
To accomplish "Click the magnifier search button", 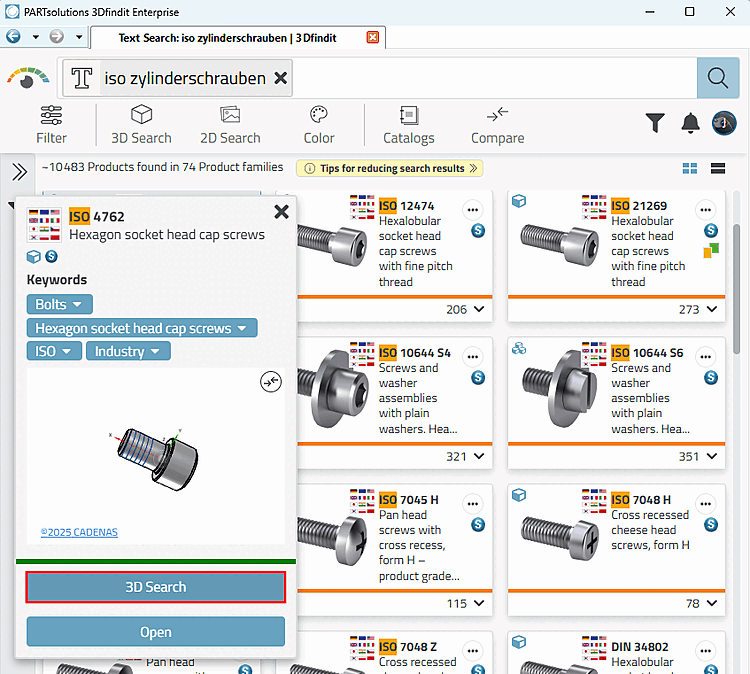I will [x=718, y=77].
